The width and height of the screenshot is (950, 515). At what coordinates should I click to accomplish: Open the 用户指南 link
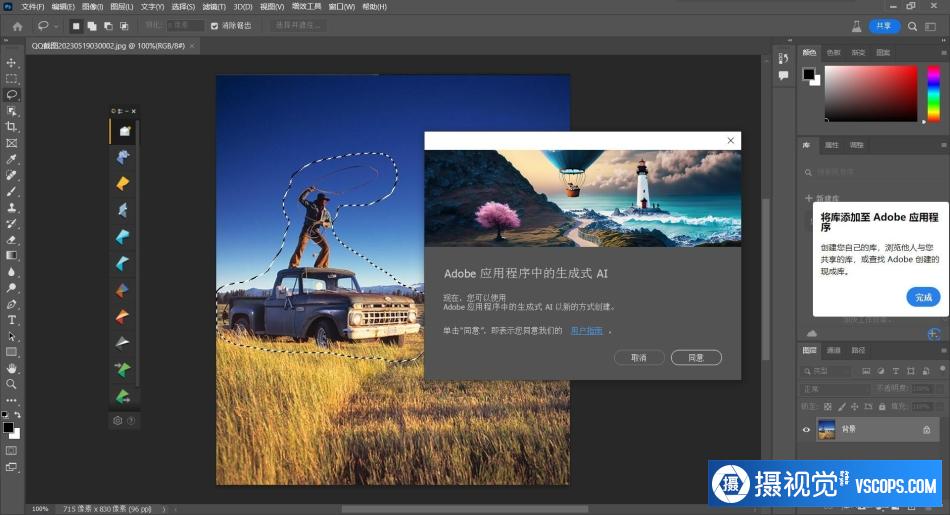pyautogui.click(x=586, y=331)
